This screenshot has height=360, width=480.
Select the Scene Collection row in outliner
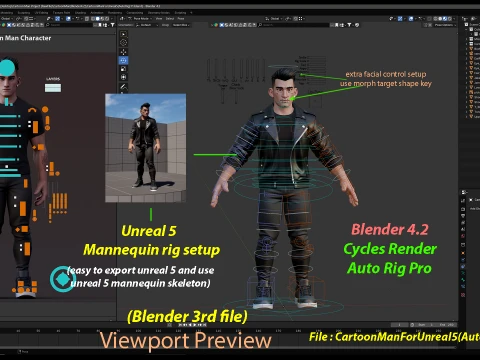[473, 25]
